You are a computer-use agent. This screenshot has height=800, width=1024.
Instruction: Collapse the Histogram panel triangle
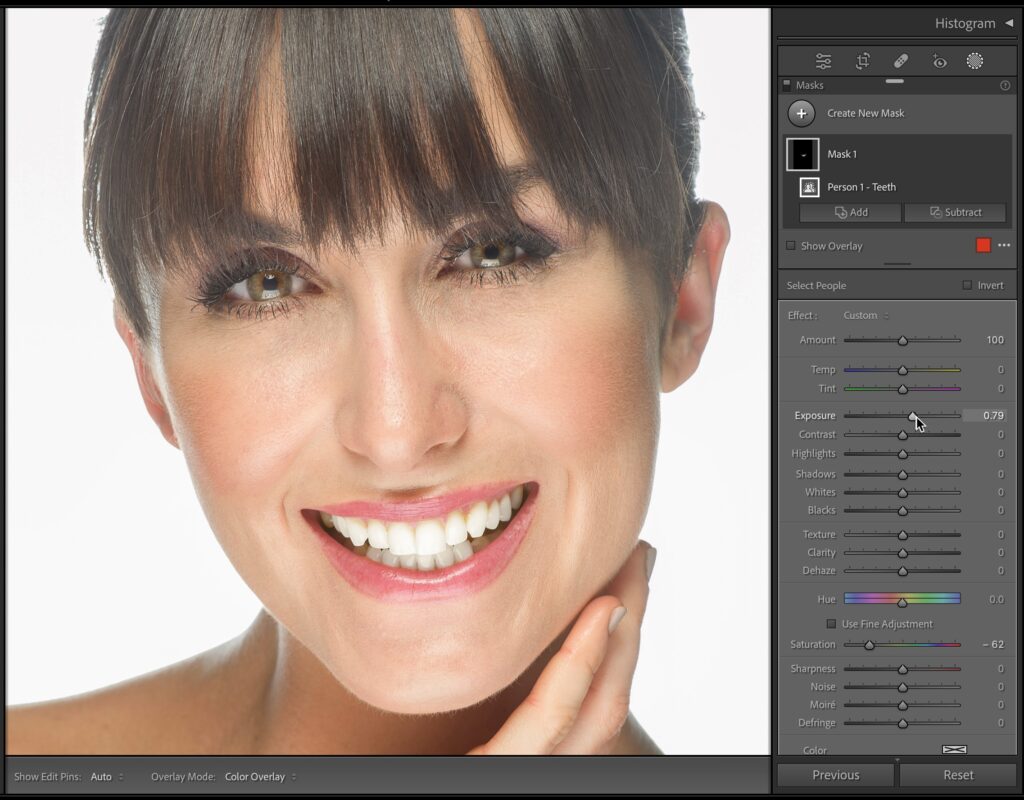(x=1008, y=23)
